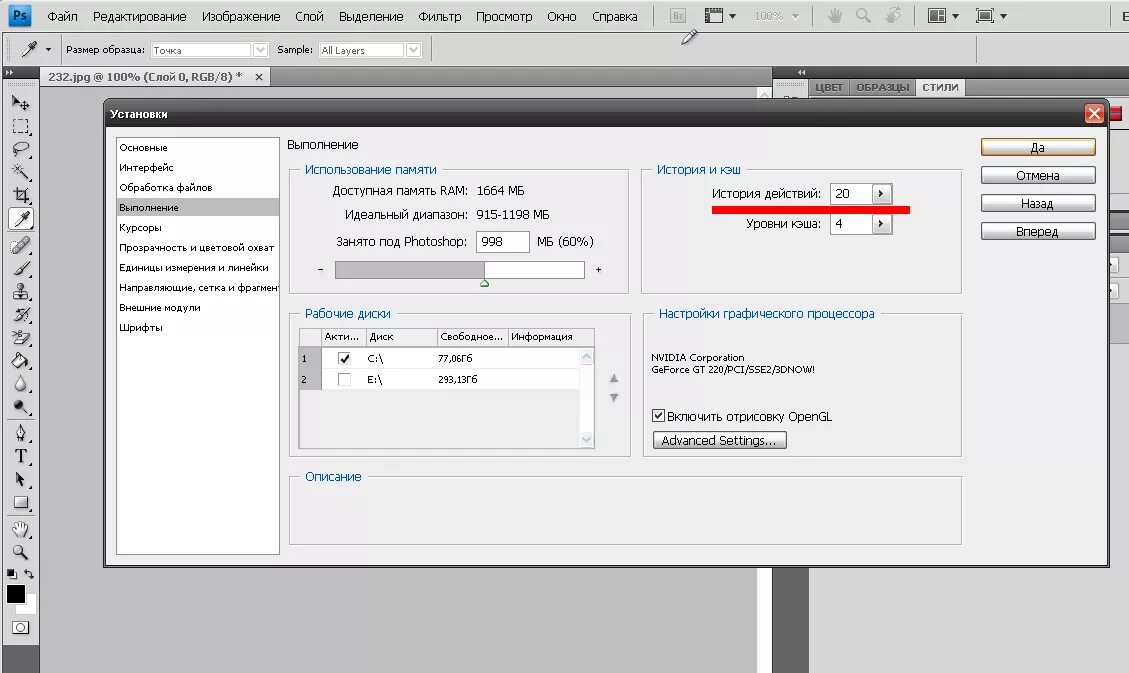Viewport: 1129px width, 673px height.
Task: Swap foreground and background colors
Action: pyautogui.click(x=29, y=574)
